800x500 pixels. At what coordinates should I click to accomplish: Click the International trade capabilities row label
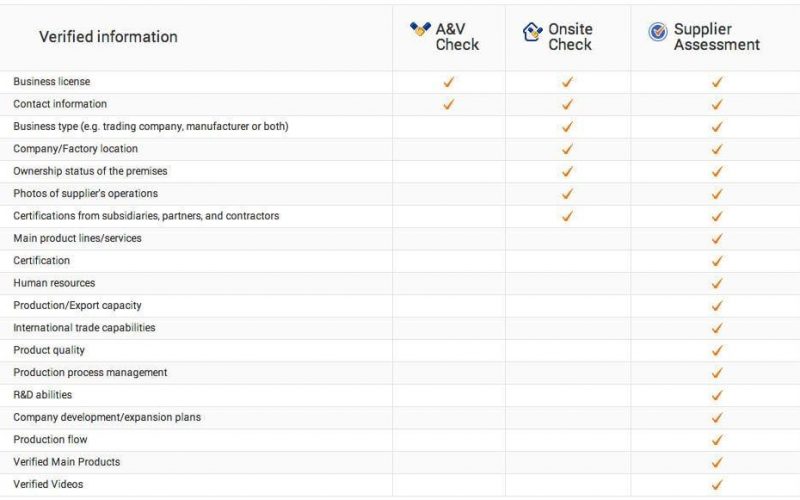(84, 328)
